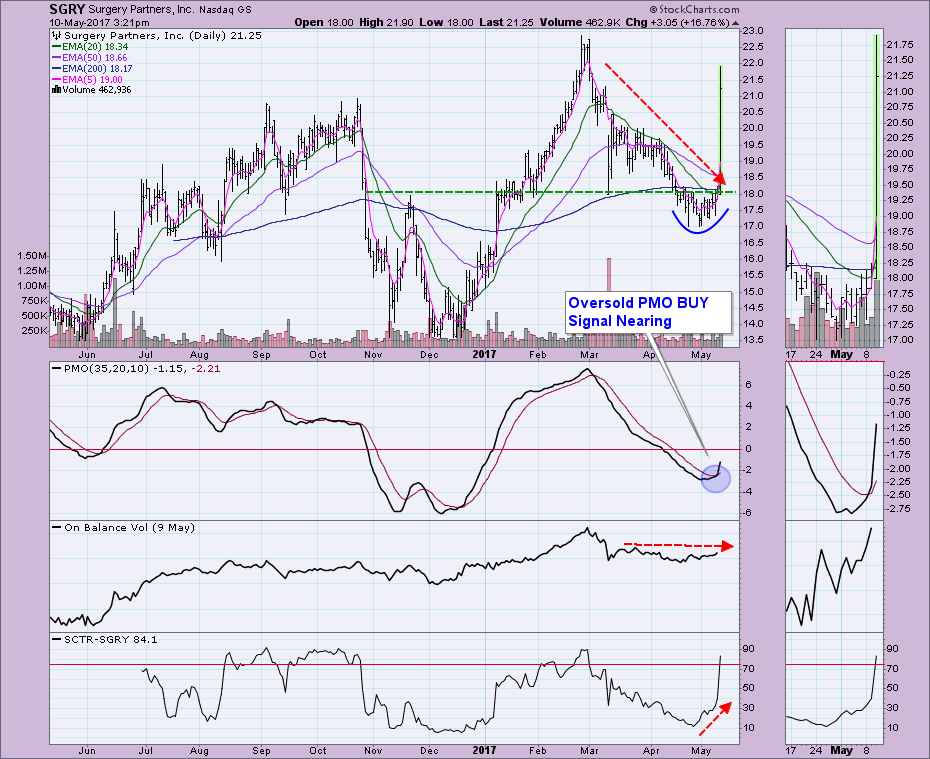Screen dimensions: 930x759
Task: Click the up triangle after Chg percentage
Action: click(737, 21)
